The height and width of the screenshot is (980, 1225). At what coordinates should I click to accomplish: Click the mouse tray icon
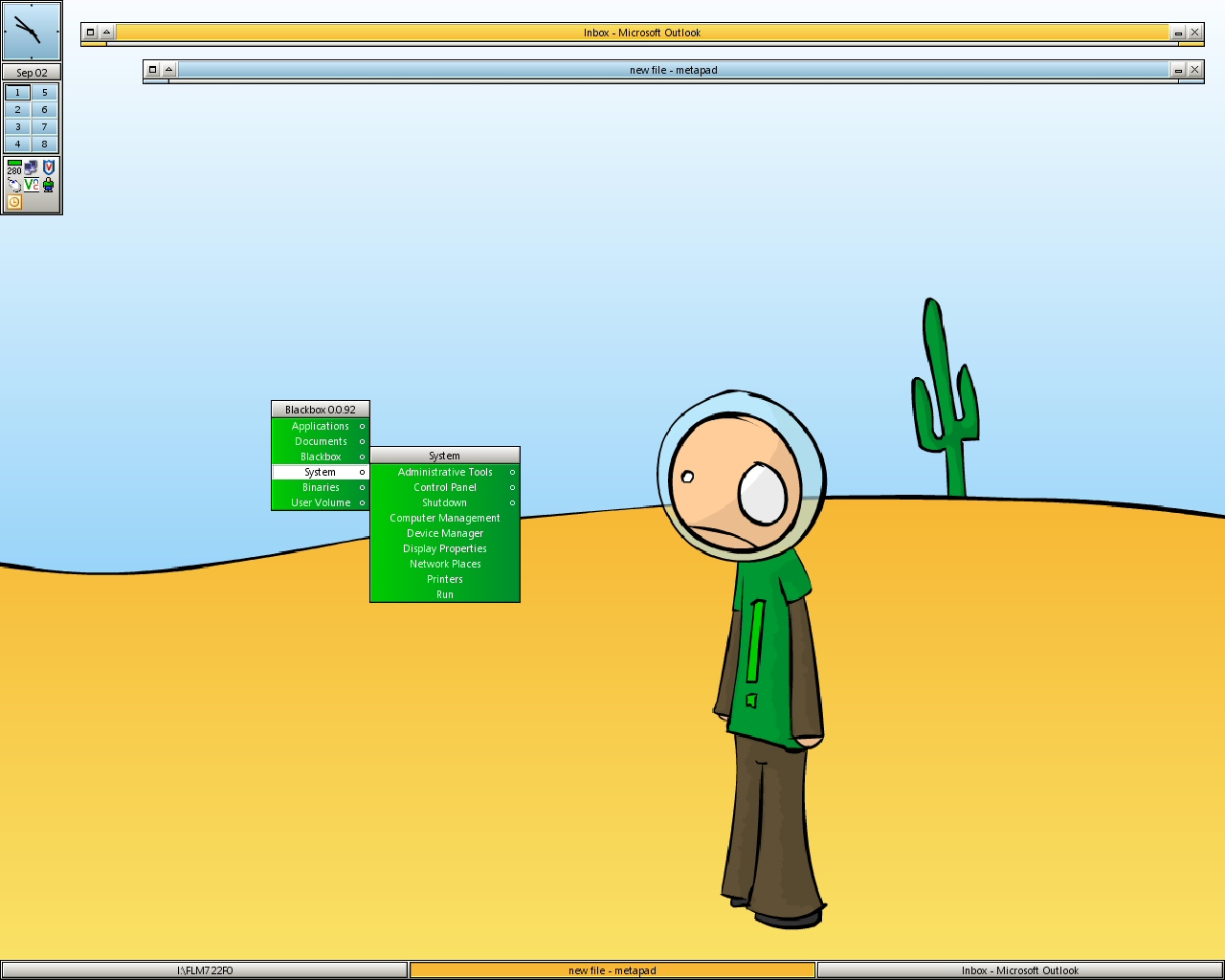coord(14,185)
